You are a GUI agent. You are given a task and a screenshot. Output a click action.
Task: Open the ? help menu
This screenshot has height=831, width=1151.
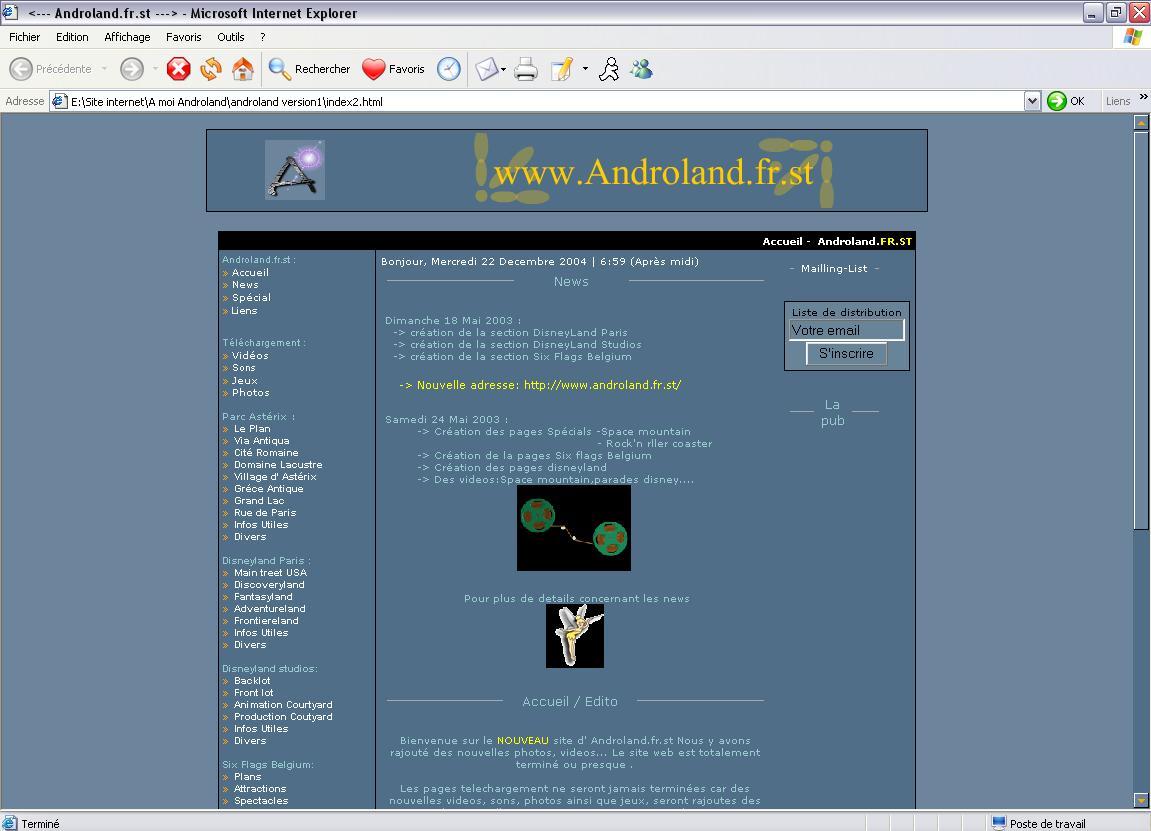tap(263, 37)
